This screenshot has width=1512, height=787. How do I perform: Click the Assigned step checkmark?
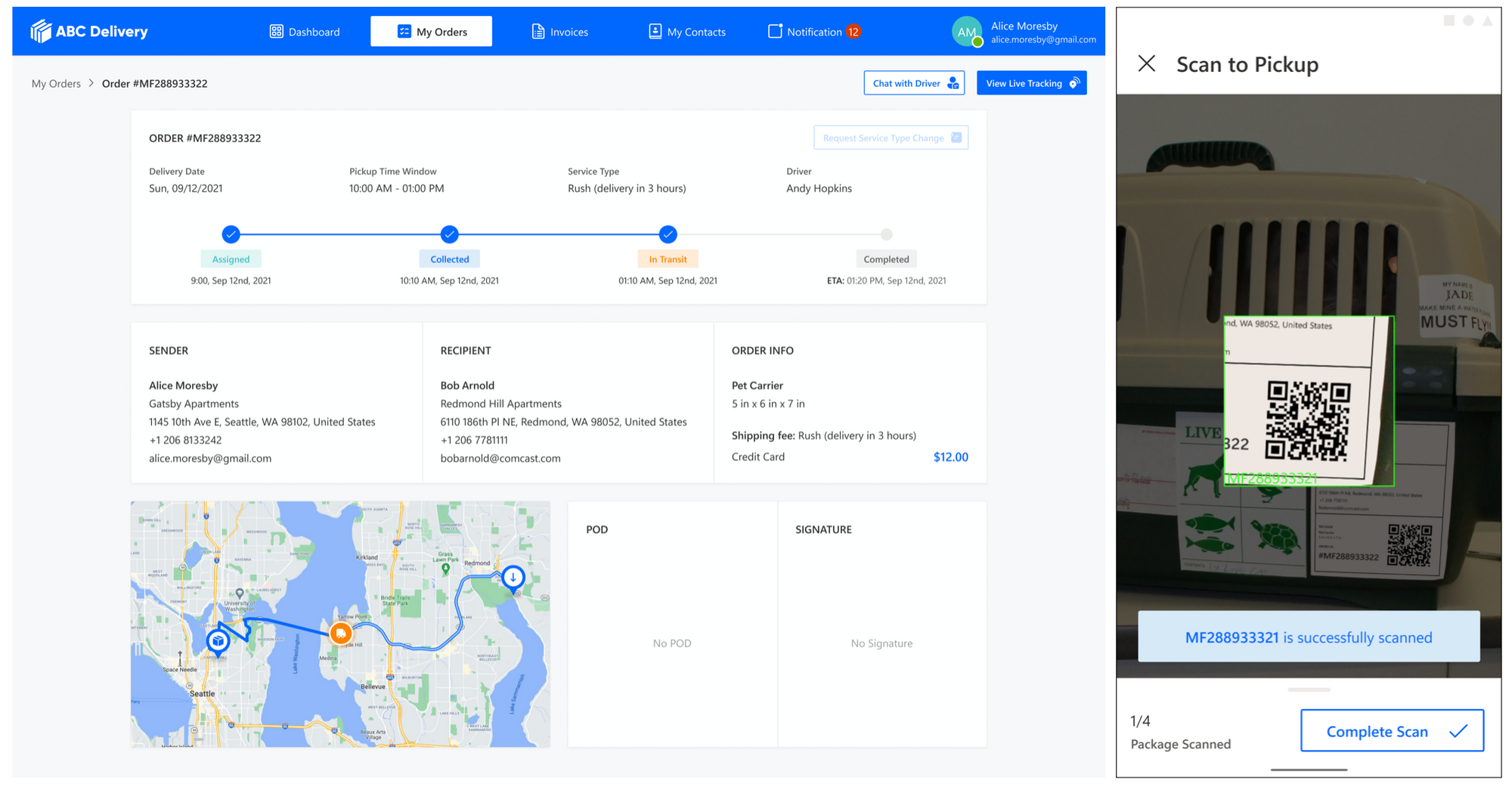(231, 234)
